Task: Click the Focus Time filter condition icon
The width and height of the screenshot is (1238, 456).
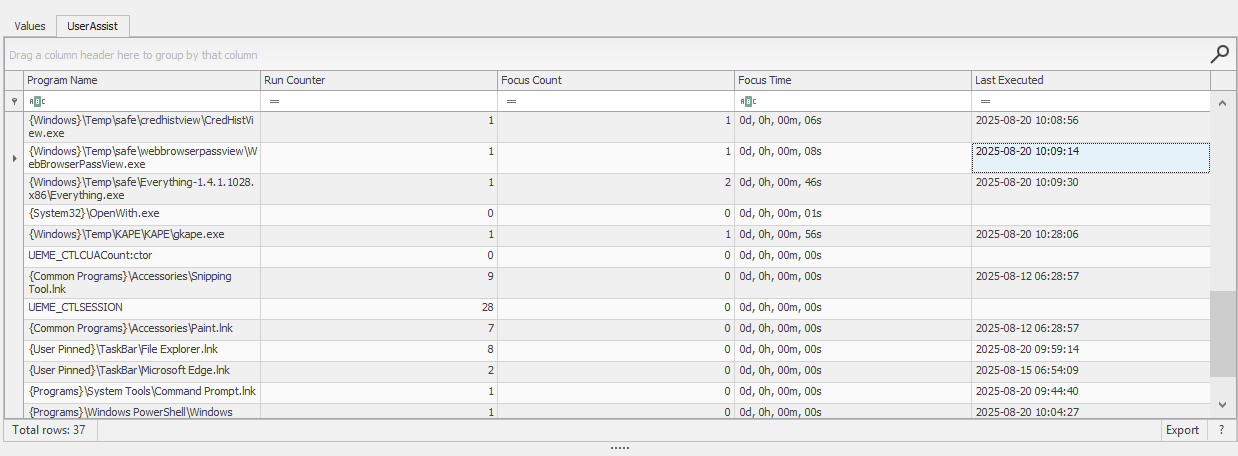Action: coord(747,101)
